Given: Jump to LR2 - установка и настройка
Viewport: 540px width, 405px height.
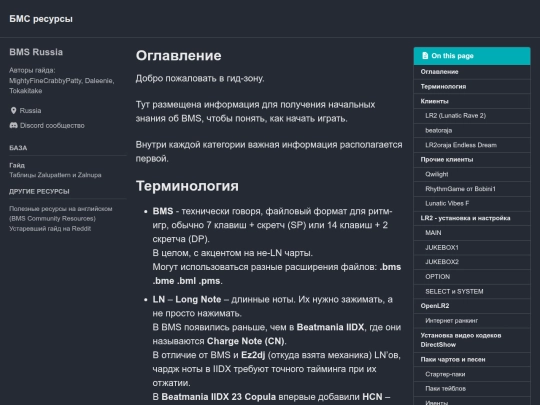Looking at the screenshot, I should coord(472,218).
